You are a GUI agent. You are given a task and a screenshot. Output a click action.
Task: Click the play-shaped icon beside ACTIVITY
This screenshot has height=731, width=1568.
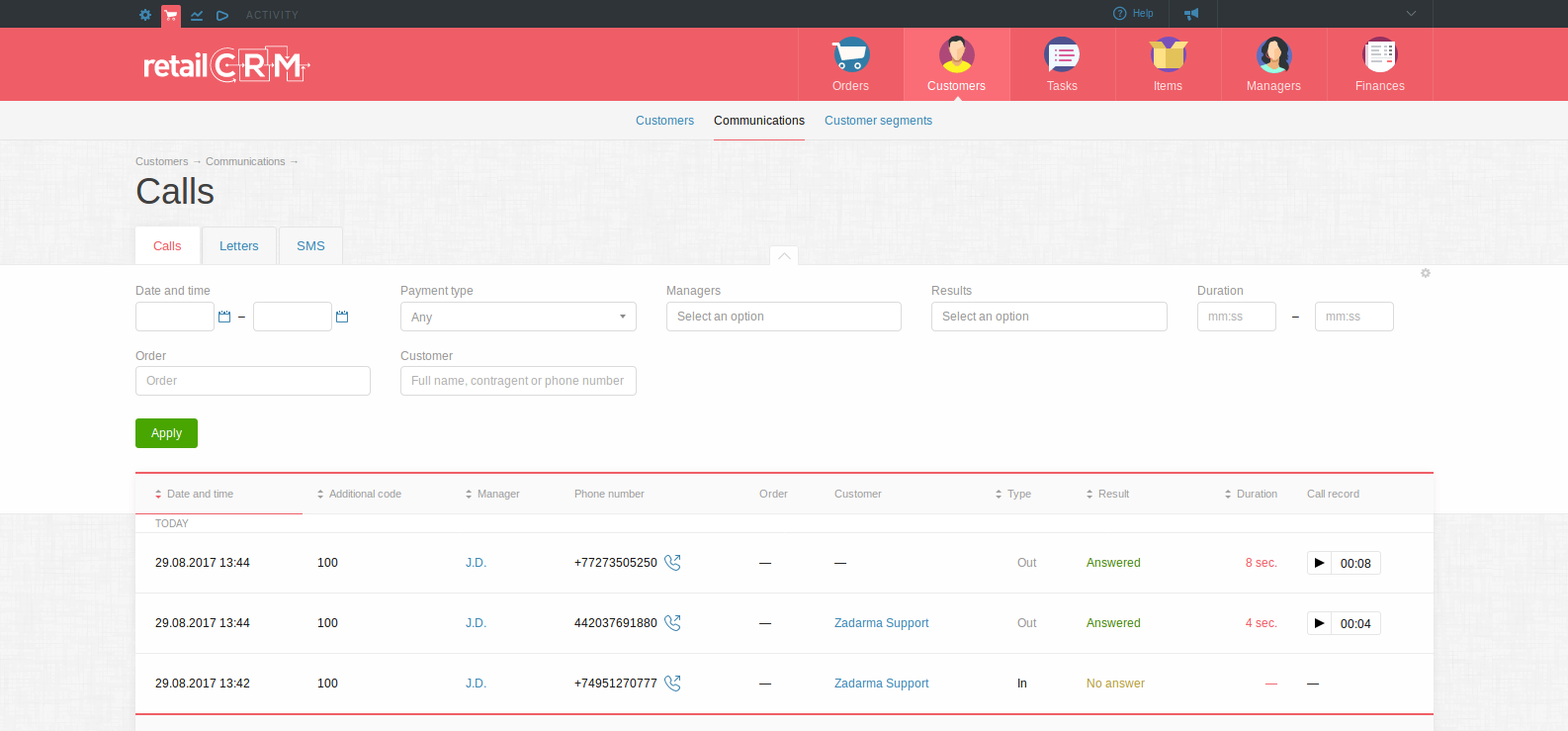(222, 15)
